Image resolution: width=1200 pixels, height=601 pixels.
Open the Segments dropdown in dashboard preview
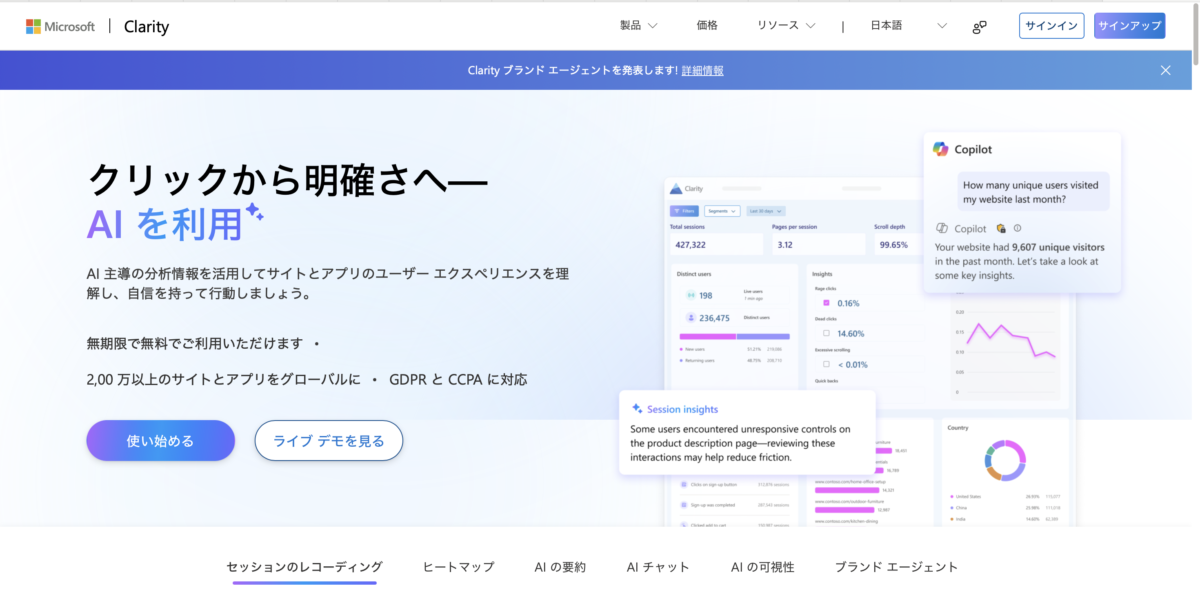(722, 211)
